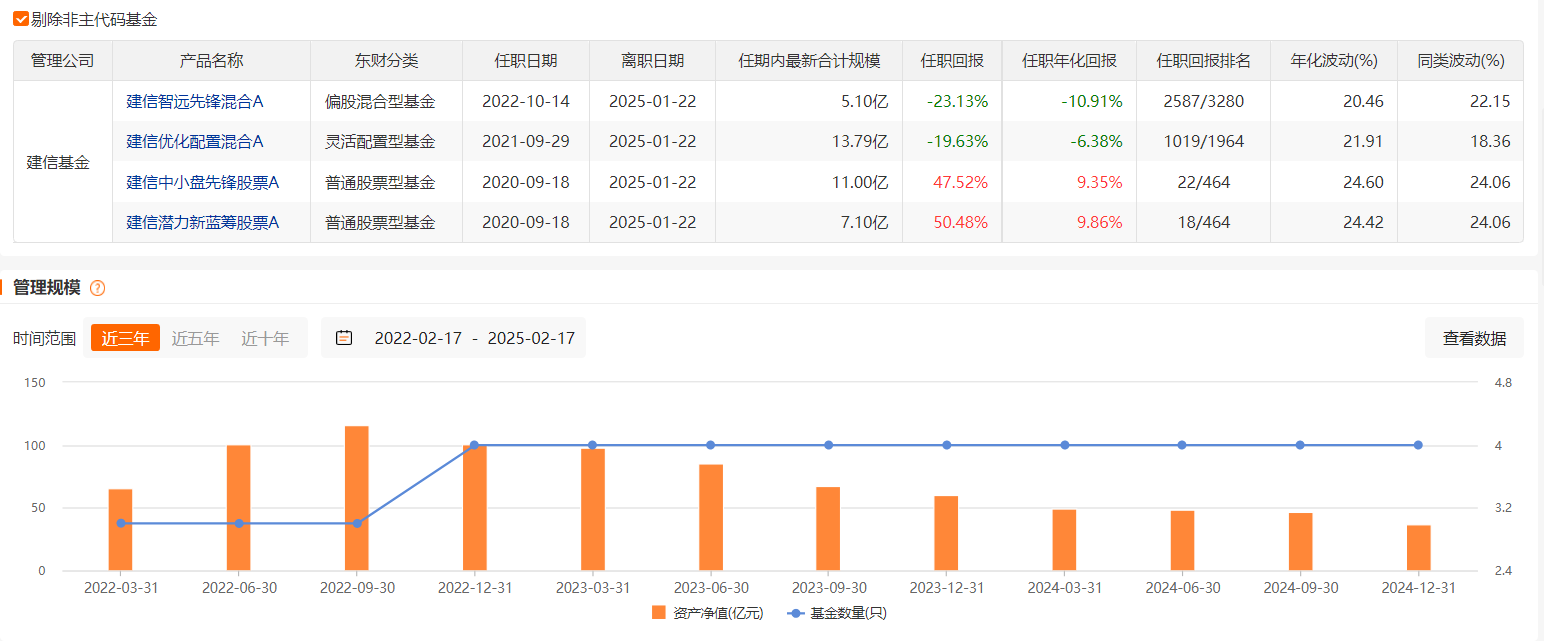Click the 2022-12-31 fund count data point
Screen dimensions: 1544x641
tap(474, 445)
